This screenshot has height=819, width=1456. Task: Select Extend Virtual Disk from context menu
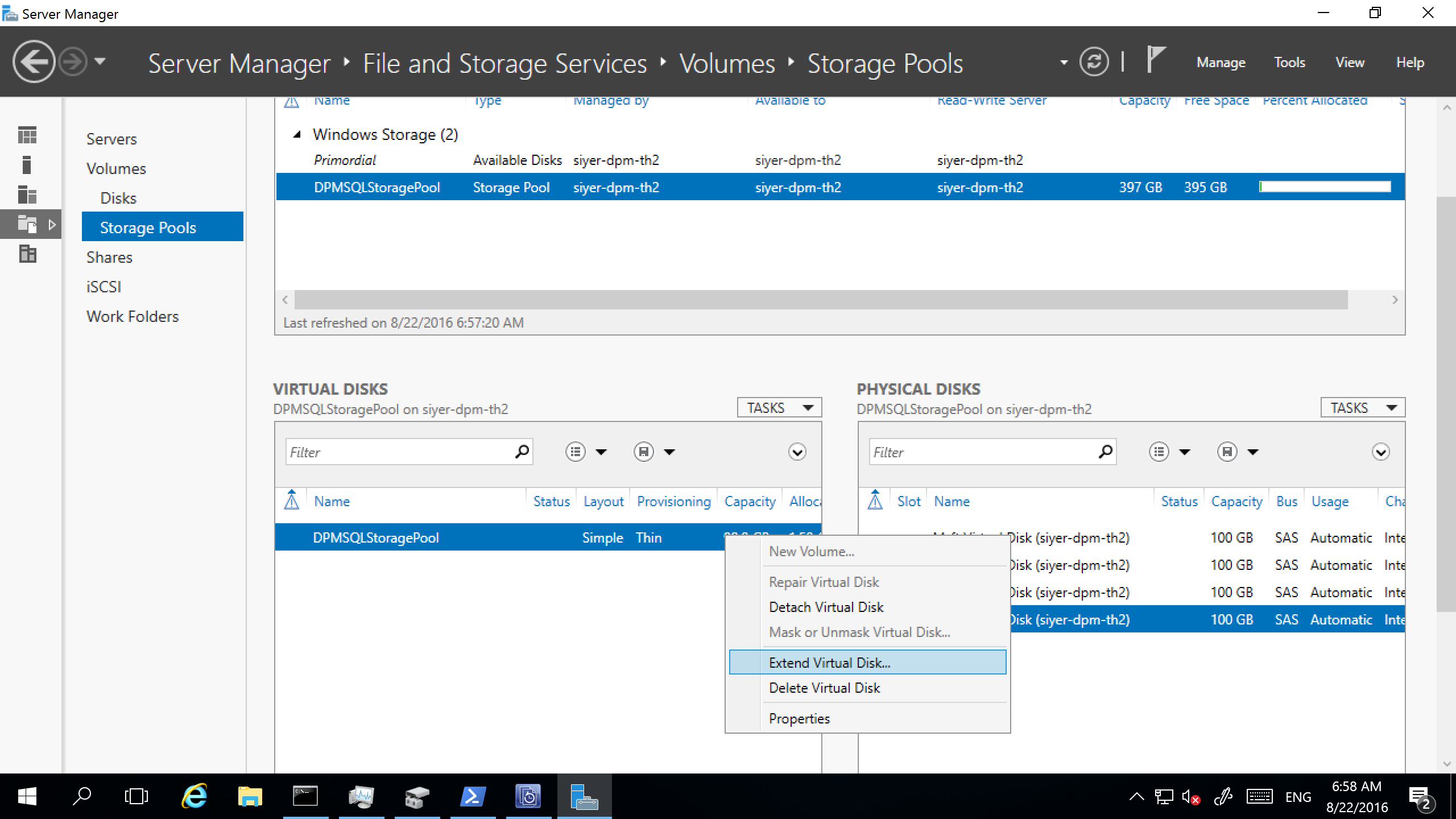[828, 662]
